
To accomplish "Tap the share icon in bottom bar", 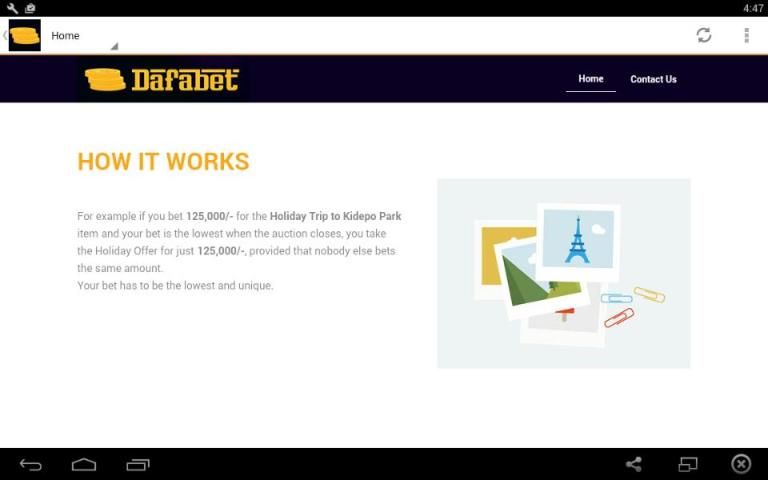I will (633, 464).
